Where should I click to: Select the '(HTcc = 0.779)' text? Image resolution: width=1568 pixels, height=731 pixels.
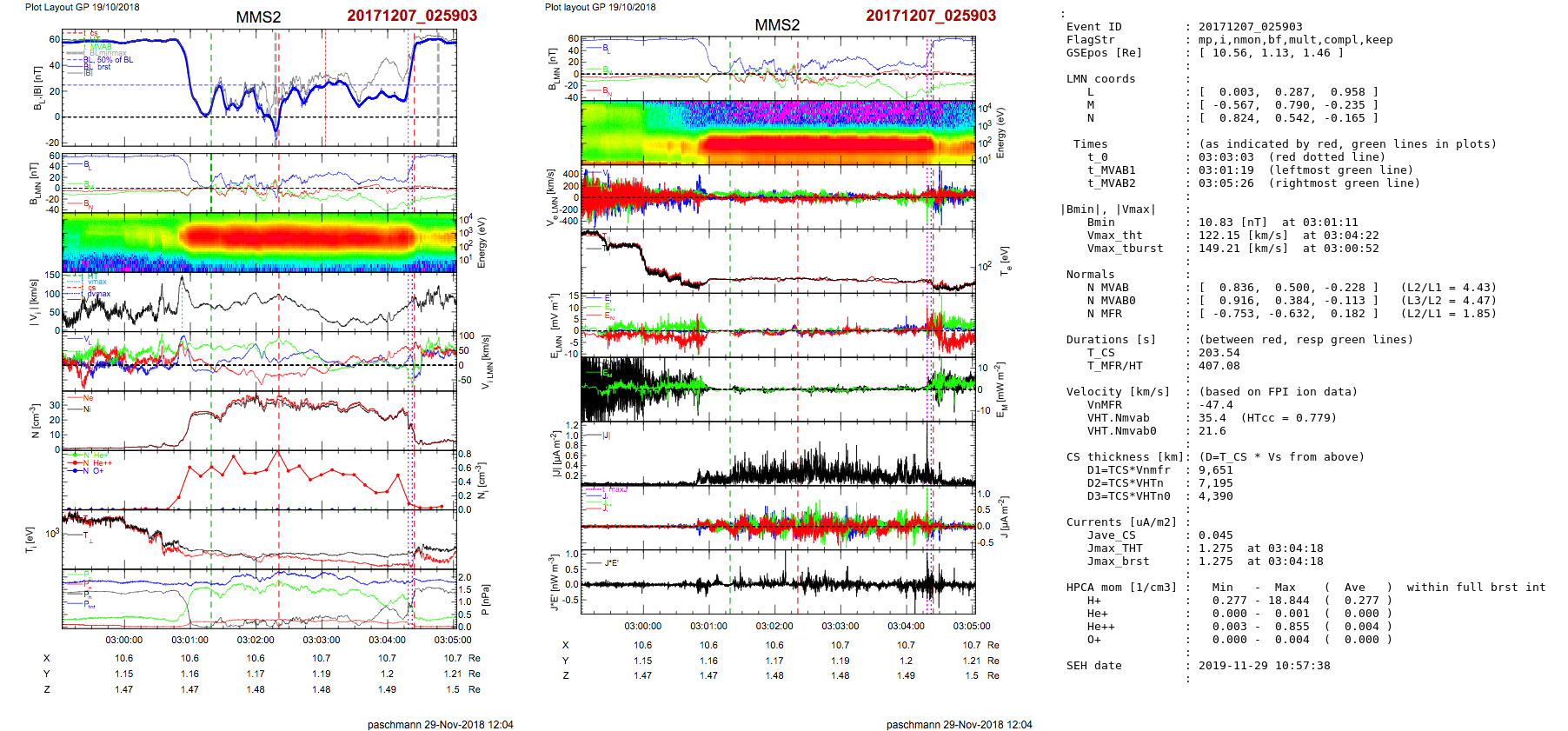pyautogui.click(x=1289, y=418)
